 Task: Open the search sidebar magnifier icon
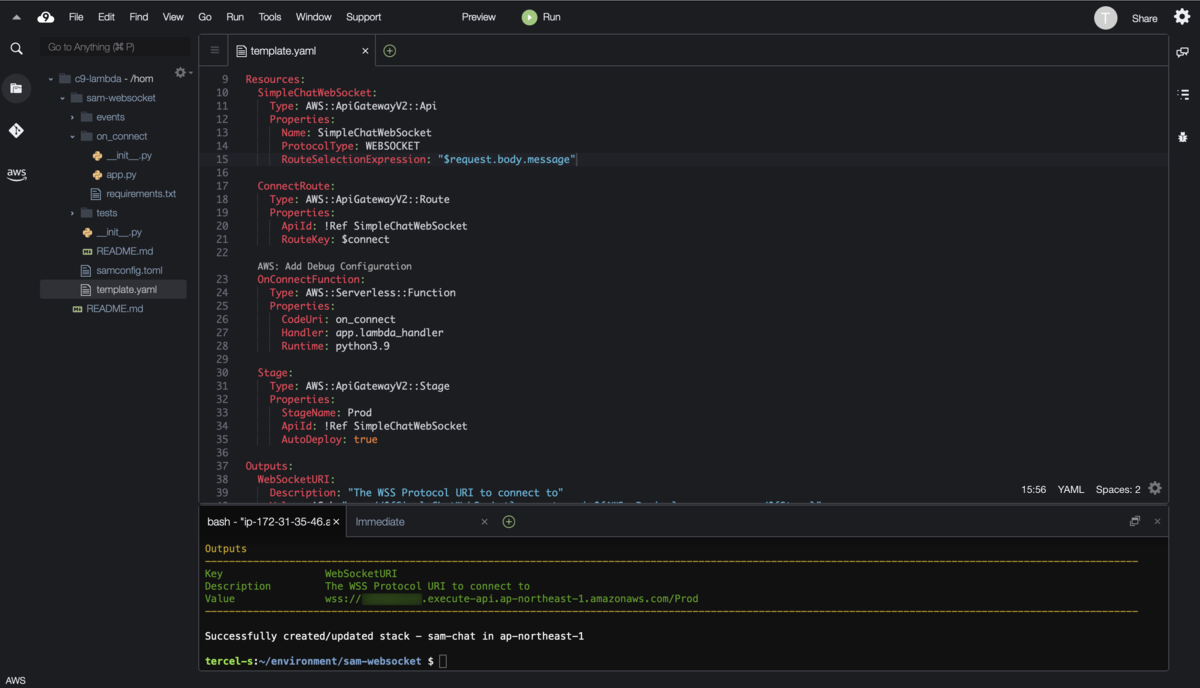(x=16, y=48)
